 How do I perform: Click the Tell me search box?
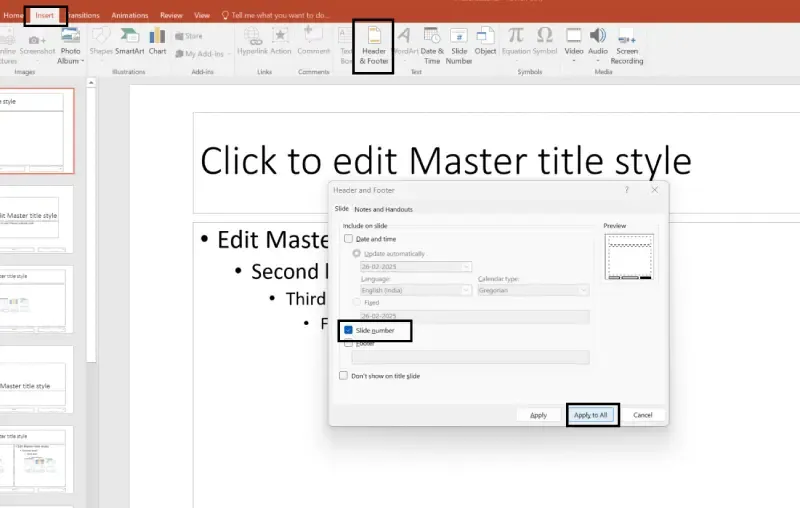[276, 15]
